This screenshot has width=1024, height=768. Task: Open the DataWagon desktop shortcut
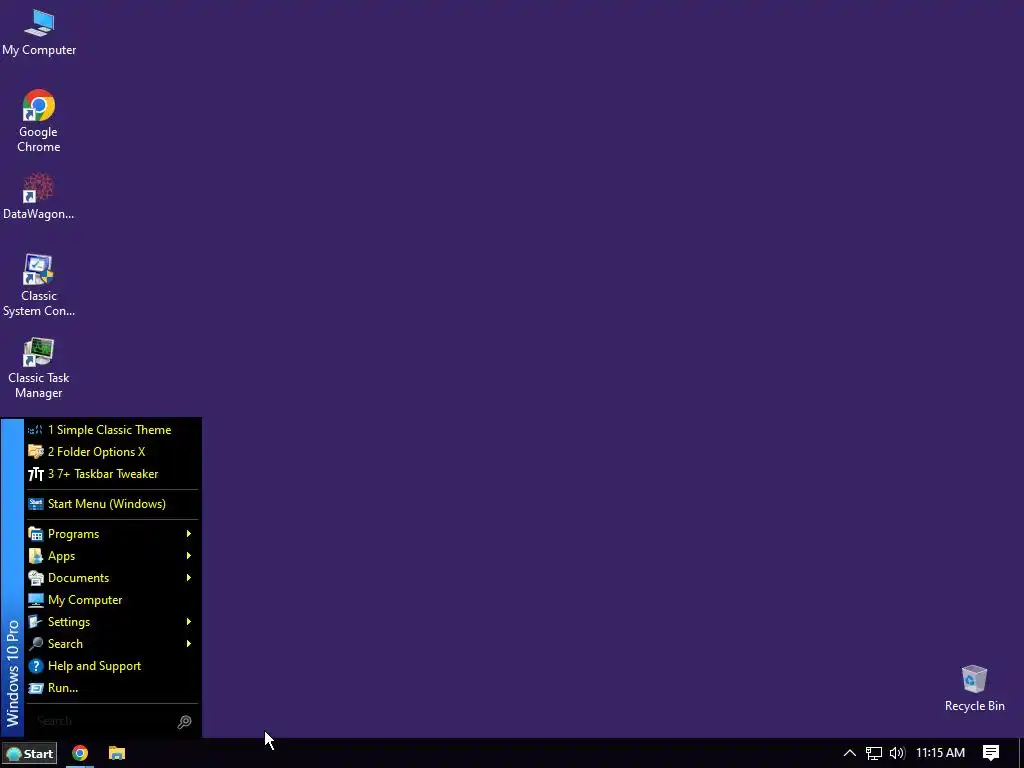point(39,196)
